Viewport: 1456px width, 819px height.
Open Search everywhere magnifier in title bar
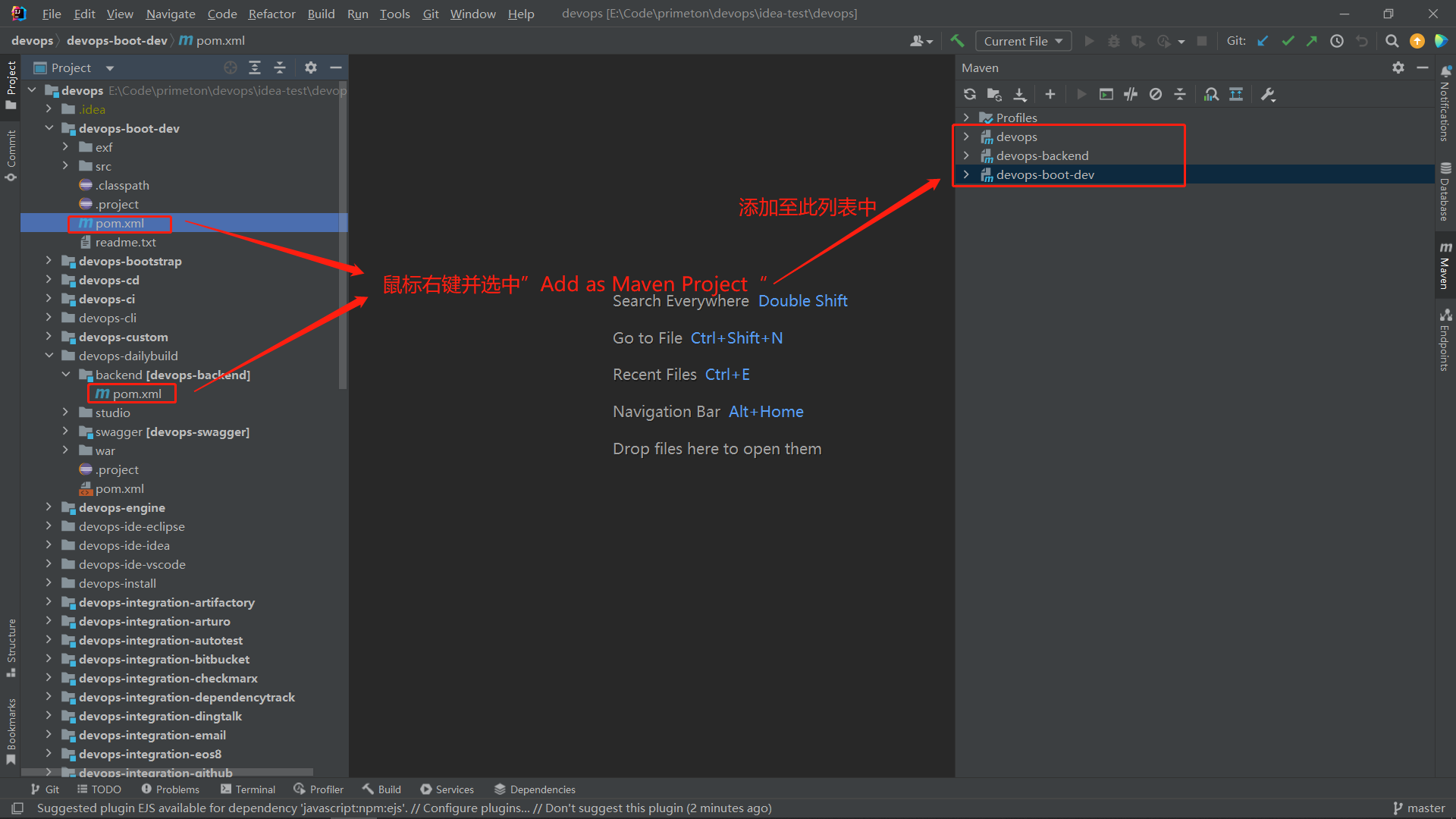coord(1392,41)
